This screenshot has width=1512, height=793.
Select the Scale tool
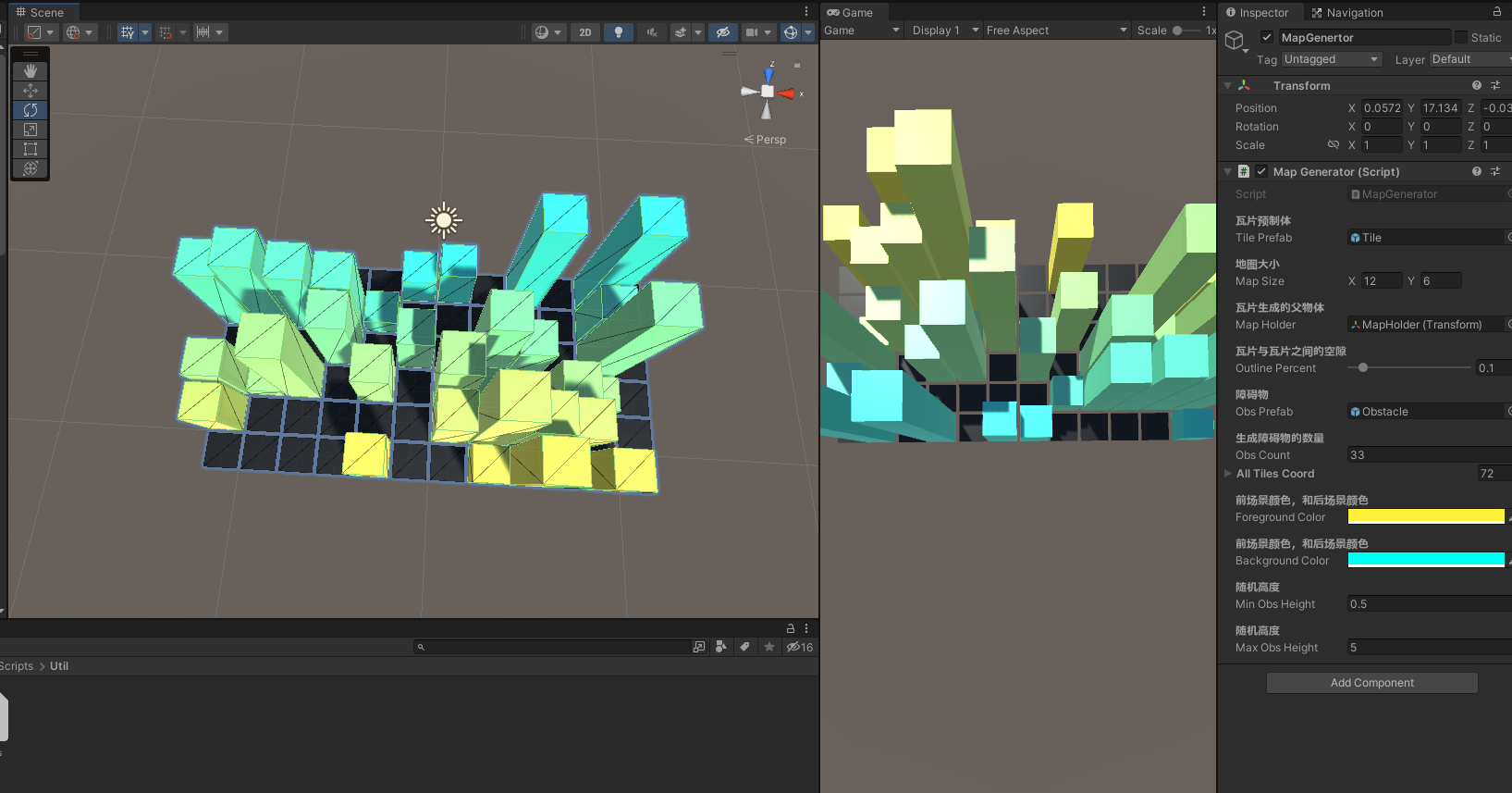click(x=31, y=130)
